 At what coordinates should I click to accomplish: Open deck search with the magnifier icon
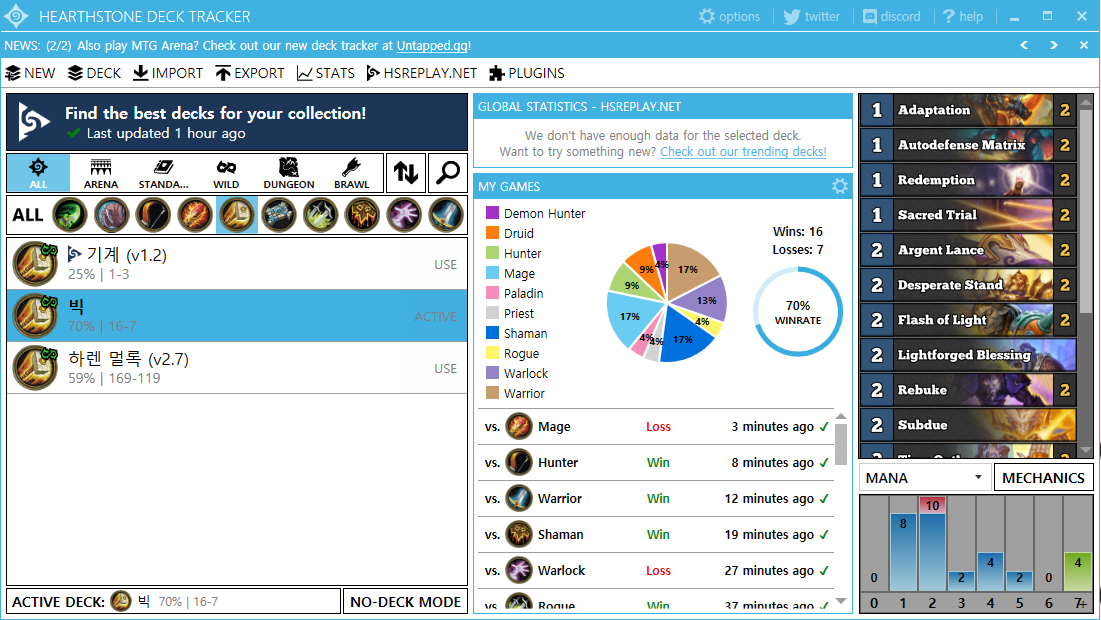[x=447, y=173]
